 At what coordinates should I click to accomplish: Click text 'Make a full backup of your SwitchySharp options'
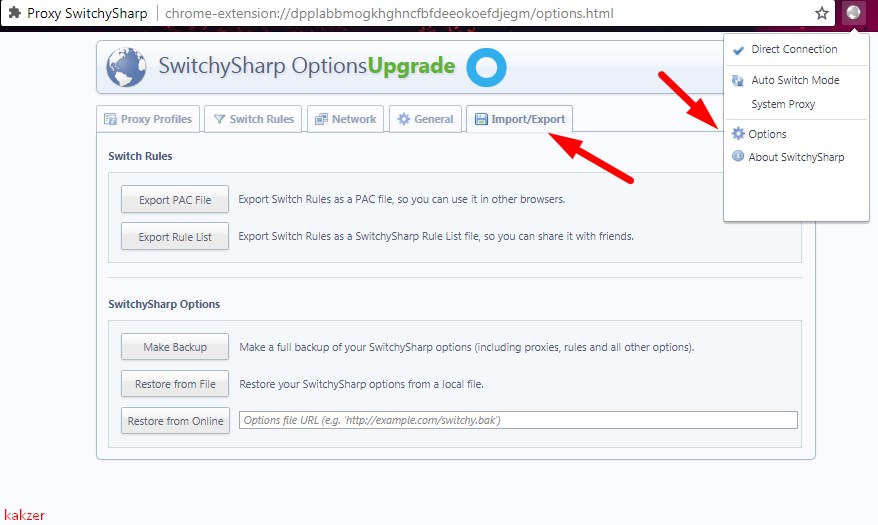tap(355, 347)
